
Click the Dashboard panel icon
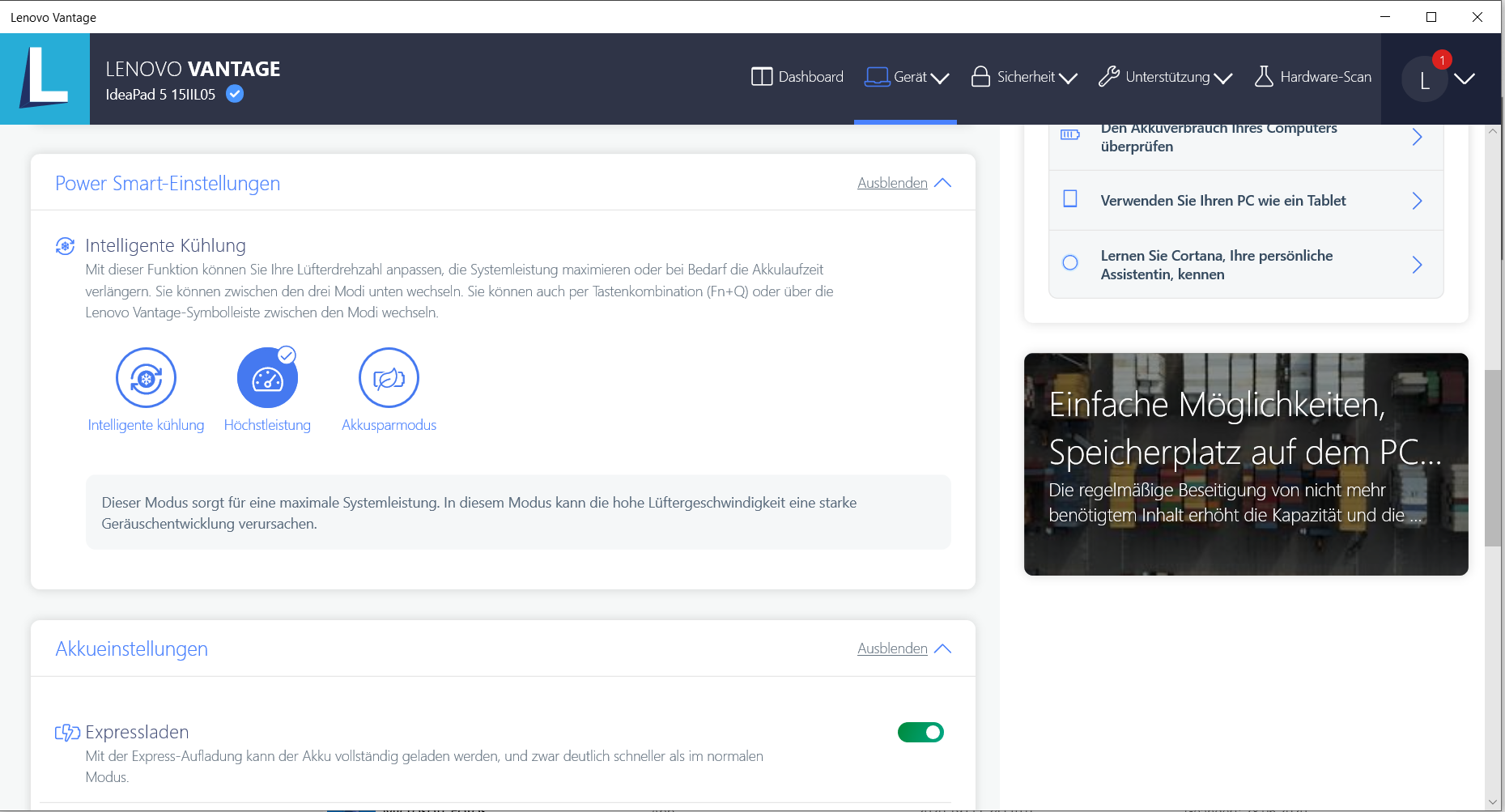762,77
